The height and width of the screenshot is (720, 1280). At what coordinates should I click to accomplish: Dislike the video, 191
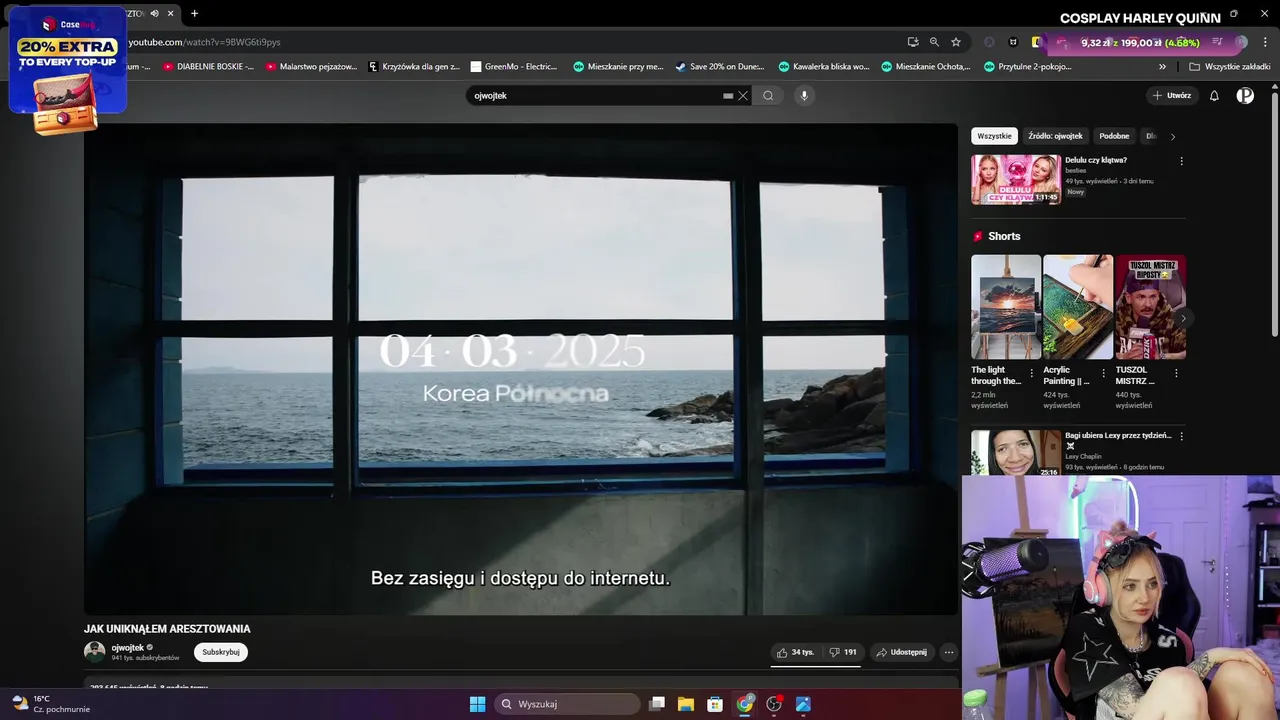click(843, 652)
